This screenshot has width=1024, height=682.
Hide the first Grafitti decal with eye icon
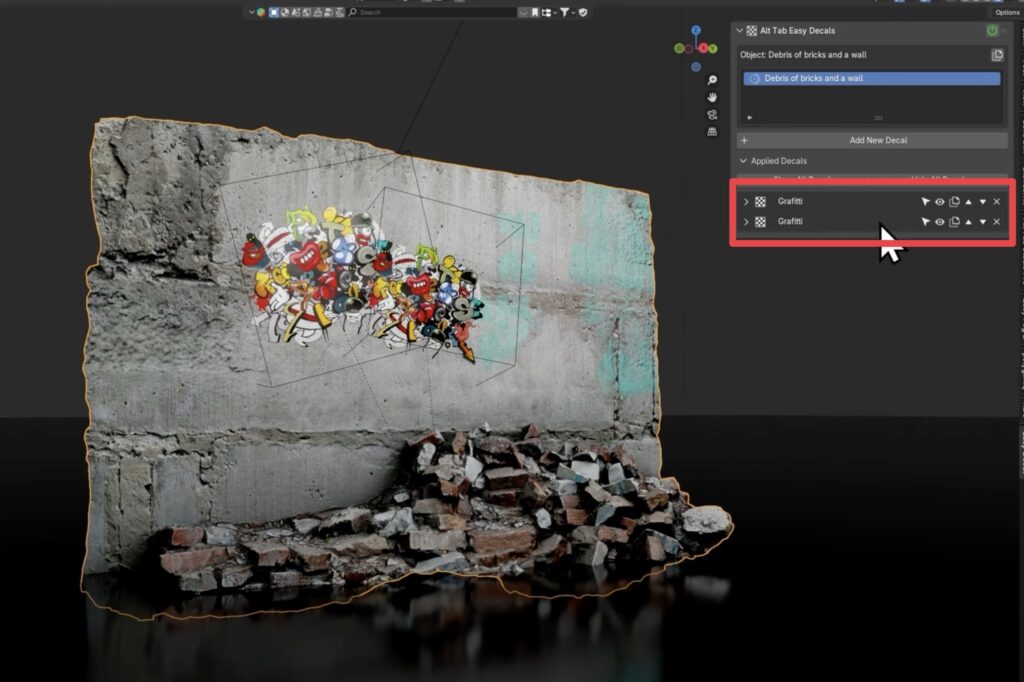coord(940,202)
